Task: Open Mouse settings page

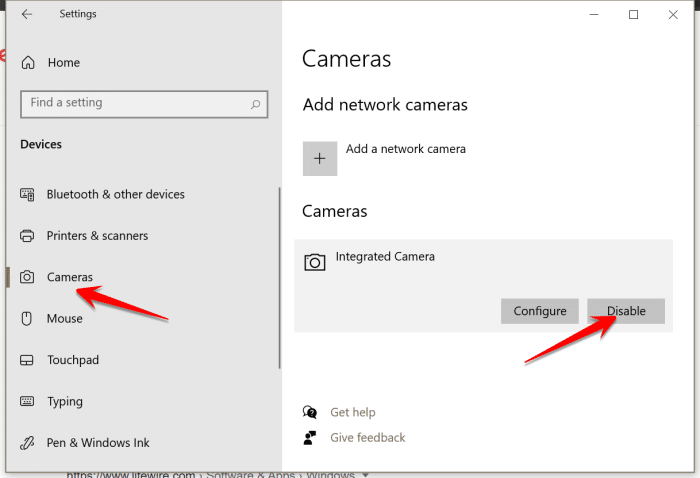Action: pos(65,318)
